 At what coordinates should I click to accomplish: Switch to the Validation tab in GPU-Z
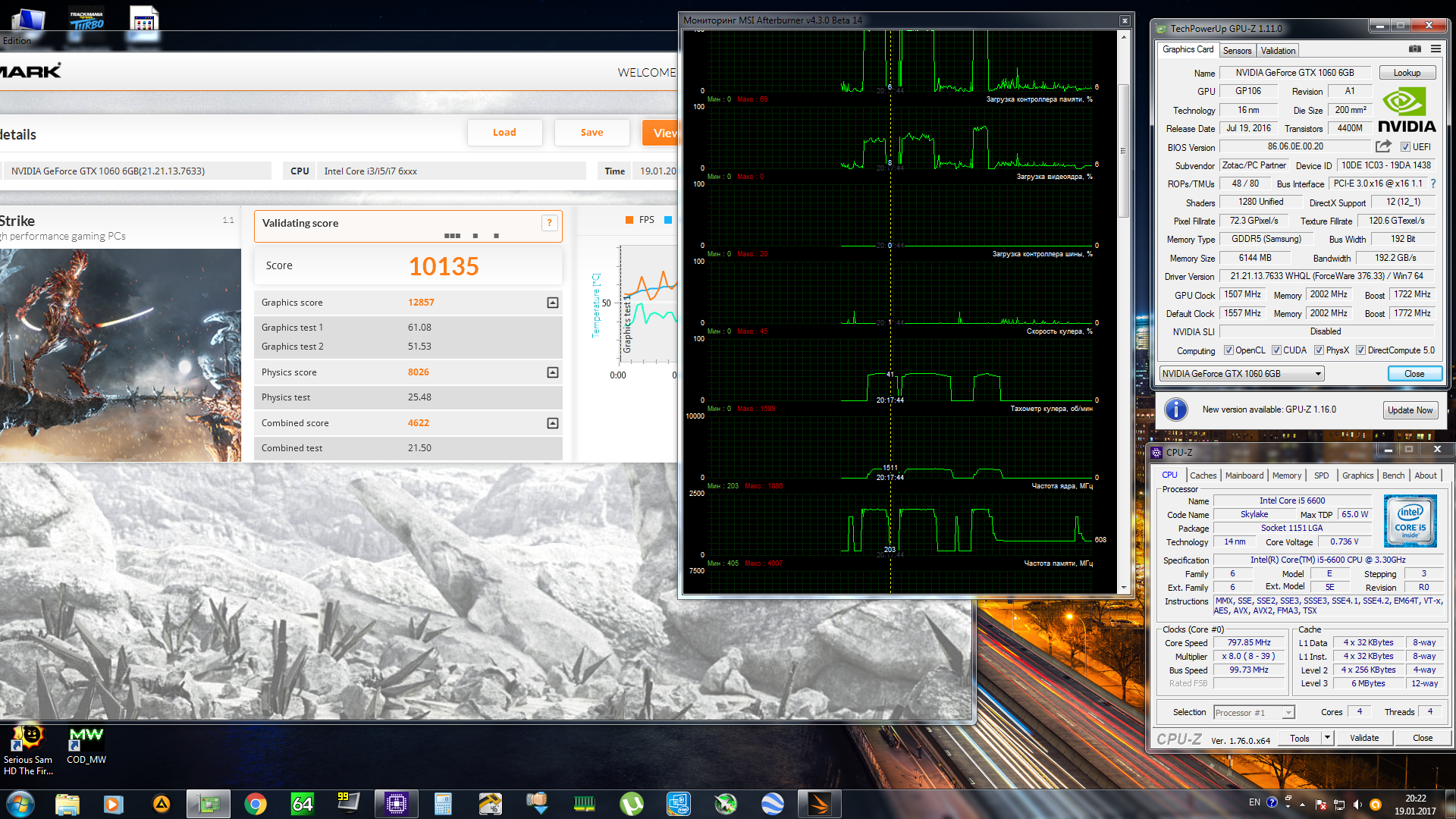[x=1278, y=51]
